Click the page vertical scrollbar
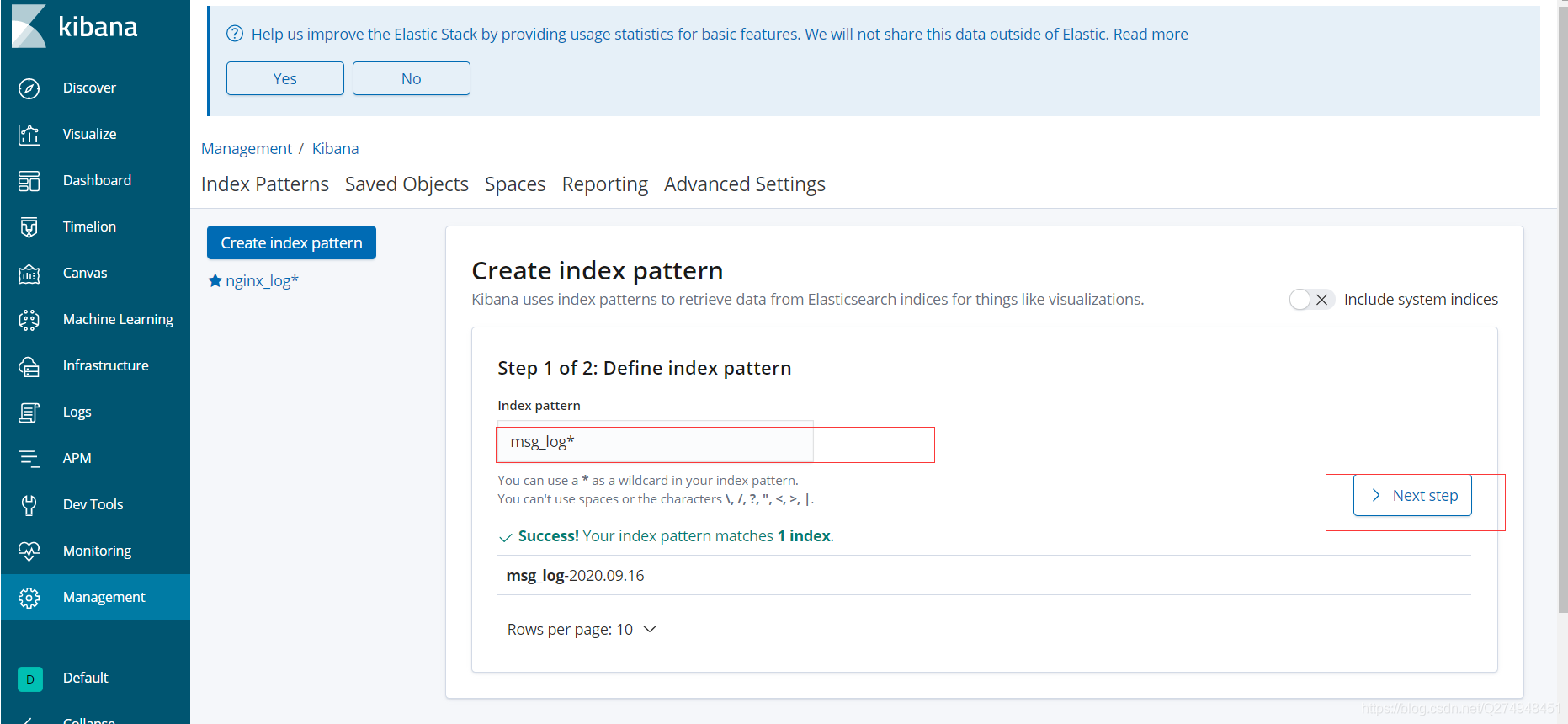The width and height of the screenshot is (1568, 724). 1563,311
